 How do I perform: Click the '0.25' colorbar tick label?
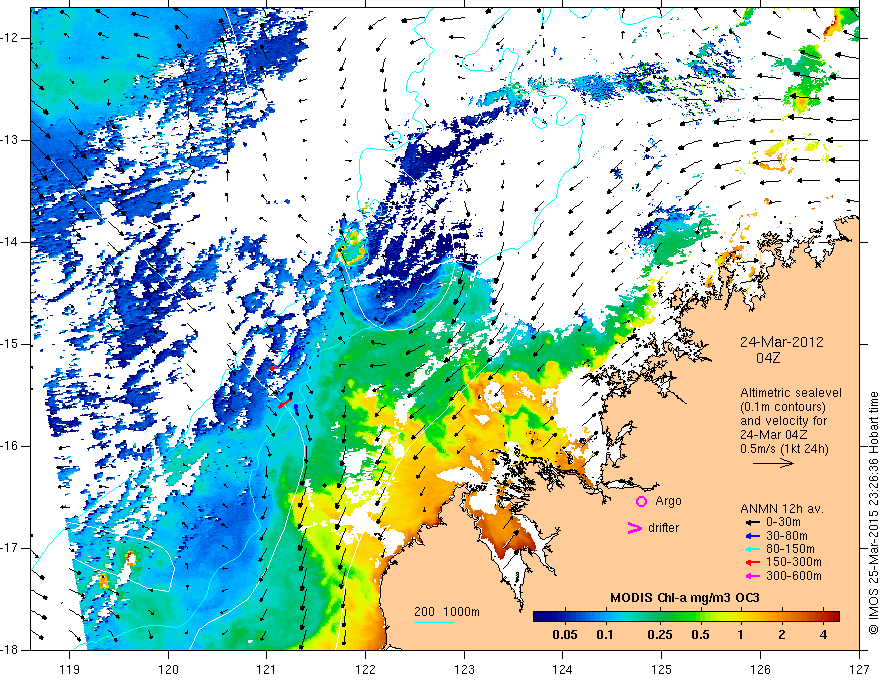tap(659, 635)
